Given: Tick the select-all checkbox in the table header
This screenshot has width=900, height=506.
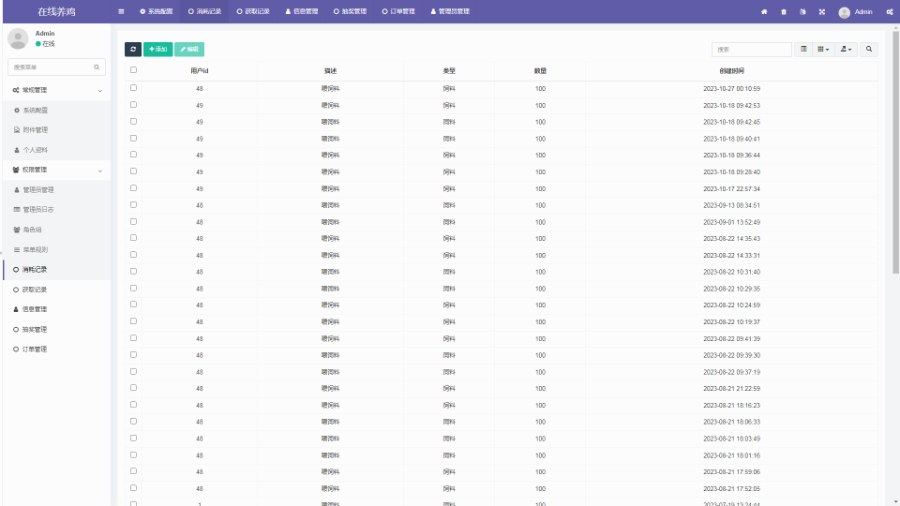Looking at the screenshot, I should coord(133,70).
